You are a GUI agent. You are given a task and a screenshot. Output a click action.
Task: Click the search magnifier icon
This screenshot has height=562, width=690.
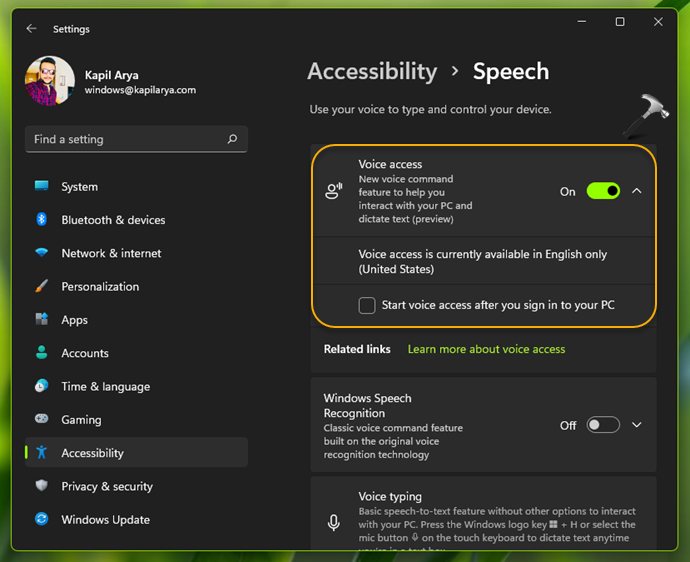232,139
